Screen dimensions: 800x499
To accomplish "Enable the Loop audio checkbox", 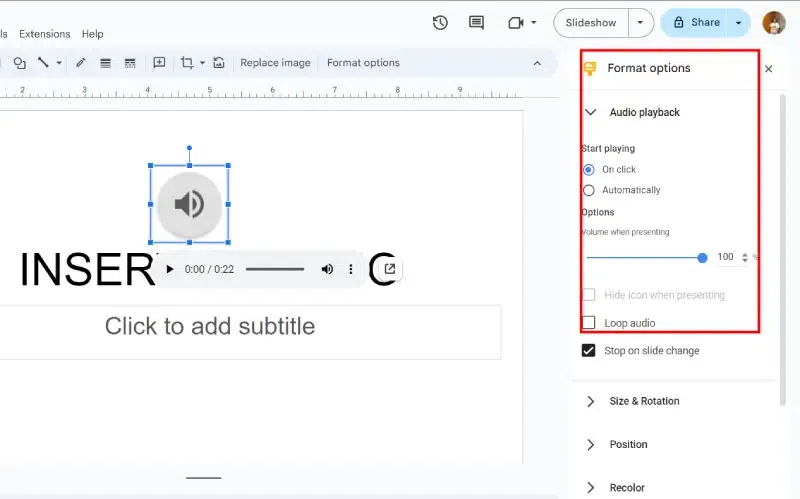I will pyautogui.click(x=588, y=323).
